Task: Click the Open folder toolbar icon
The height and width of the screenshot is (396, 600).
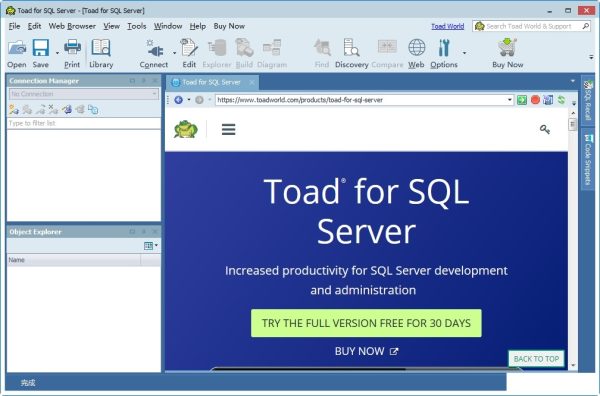Action: (17, 49)
